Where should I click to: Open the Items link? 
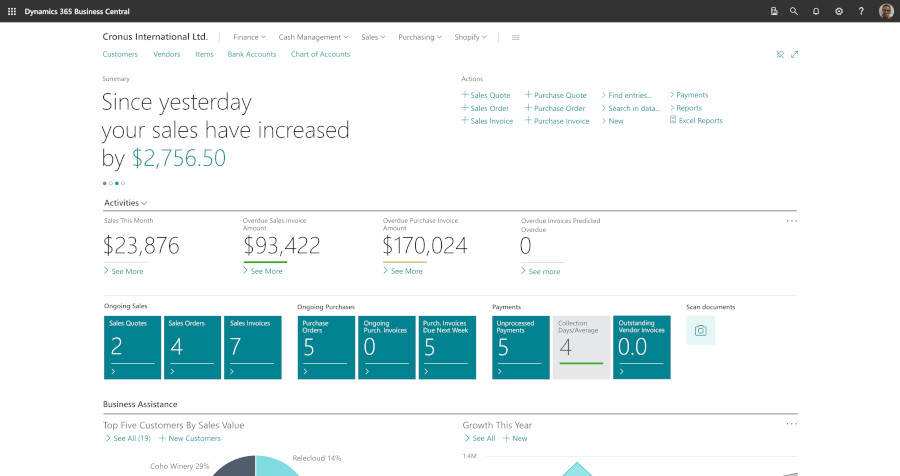tap(204, 54)
